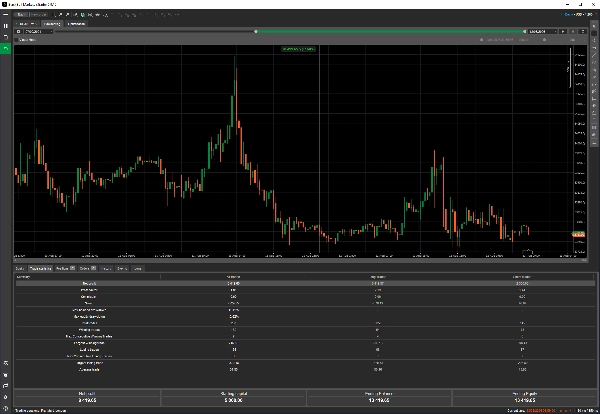The width and height of the screenshot is (600, 414).
Task: Open the Log tab in results panel
Action: click(138, 269)
